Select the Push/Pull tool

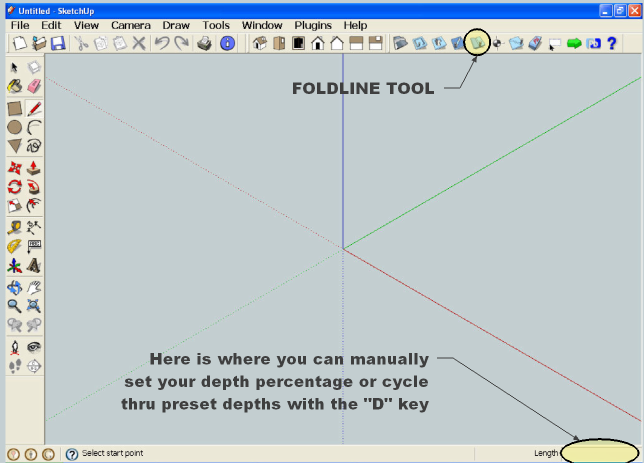[34, 167]
